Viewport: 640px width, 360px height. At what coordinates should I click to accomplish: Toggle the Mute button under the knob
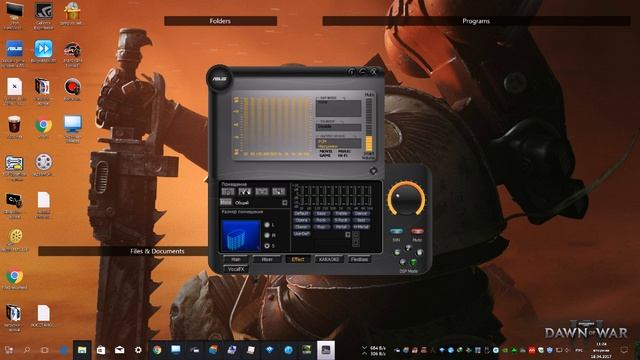tap(417, 231)
